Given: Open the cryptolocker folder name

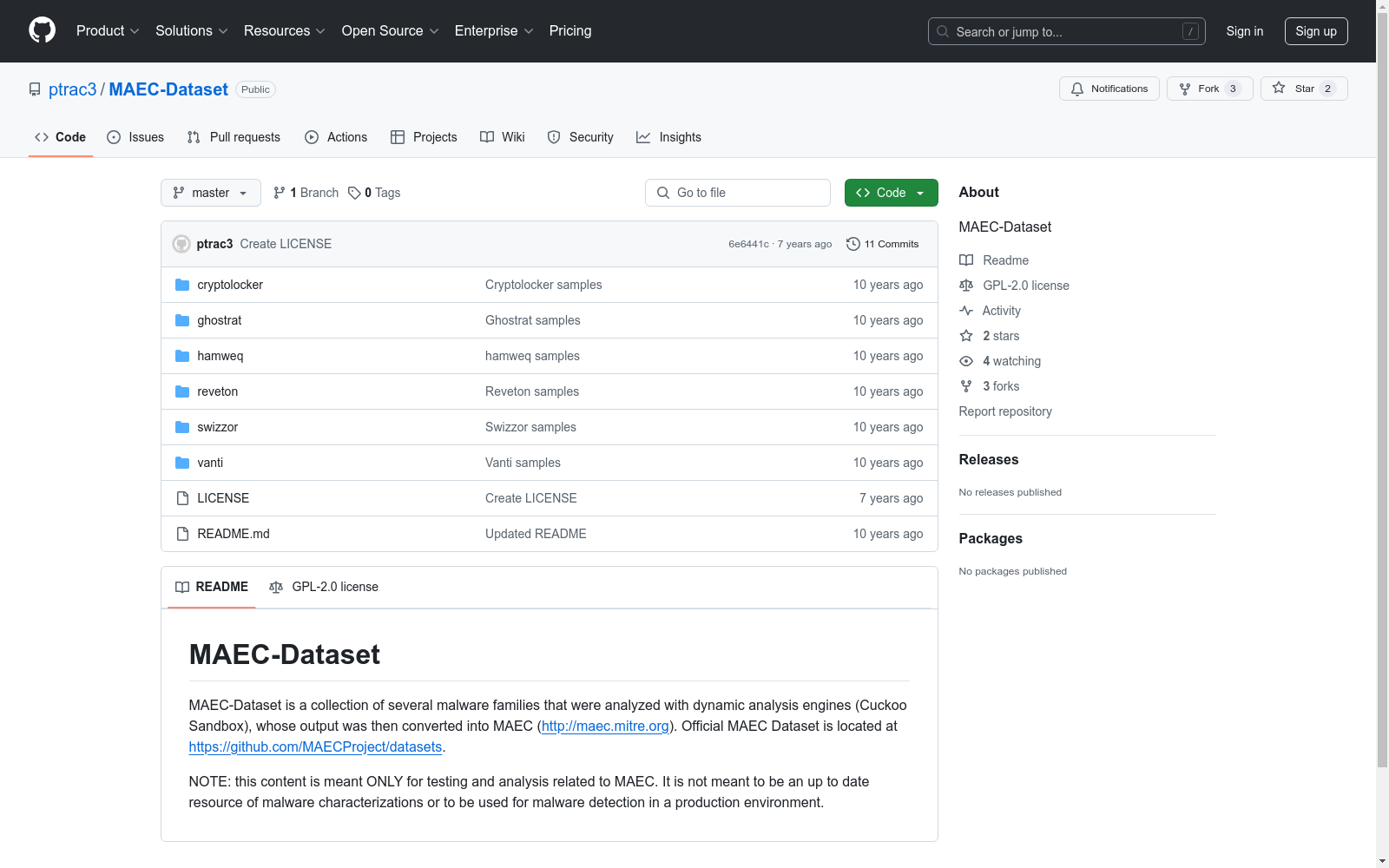Looking at the screenshot, I should pyautogui.click(x=230, y=285).
